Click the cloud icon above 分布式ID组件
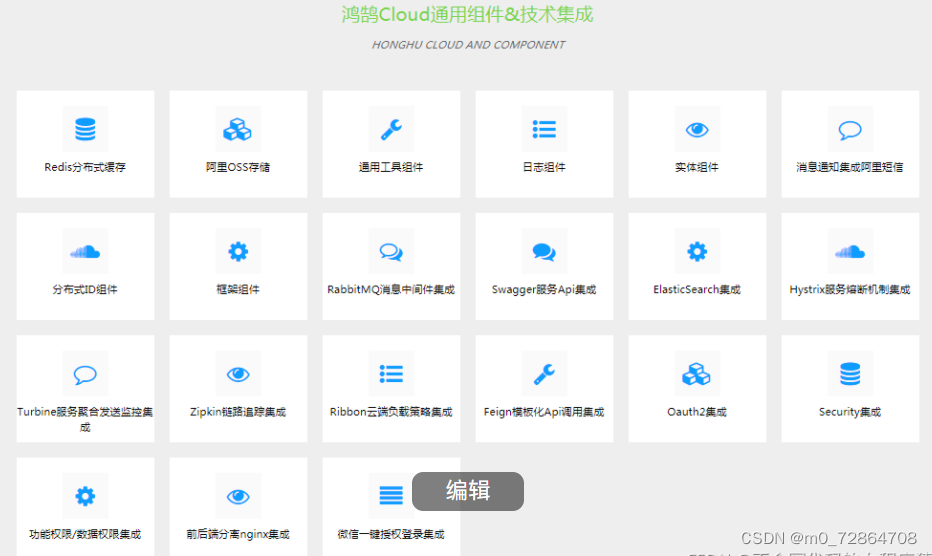 click(x=85, y=252)
